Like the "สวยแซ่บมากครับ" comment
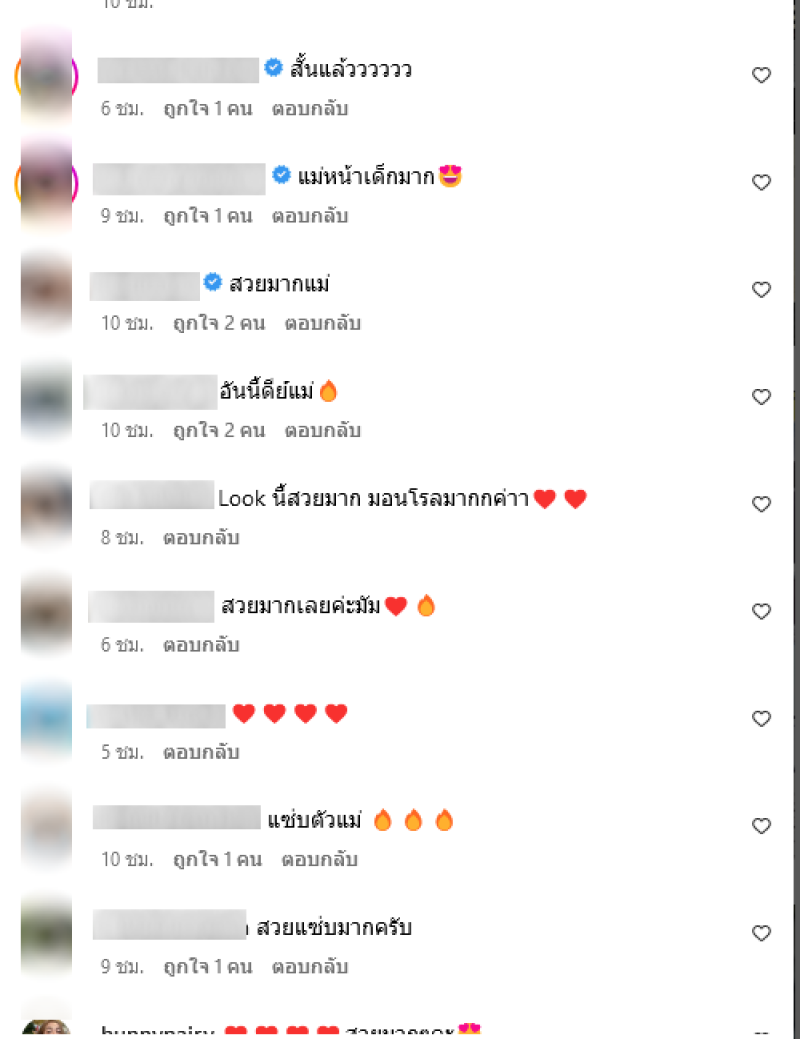800x1039 pixels. (x=761, y=934)
